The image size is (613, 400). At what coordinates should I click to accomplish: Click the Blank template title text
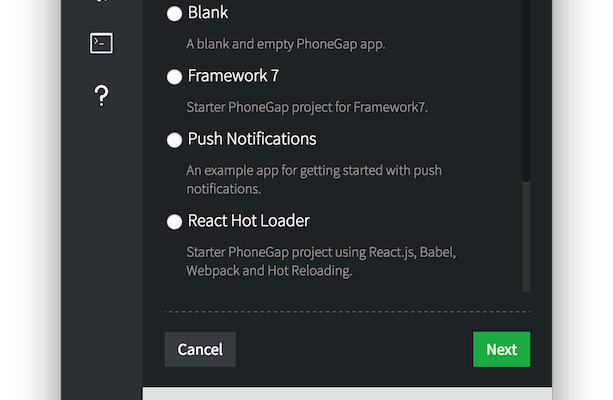[x=208, y=13]
